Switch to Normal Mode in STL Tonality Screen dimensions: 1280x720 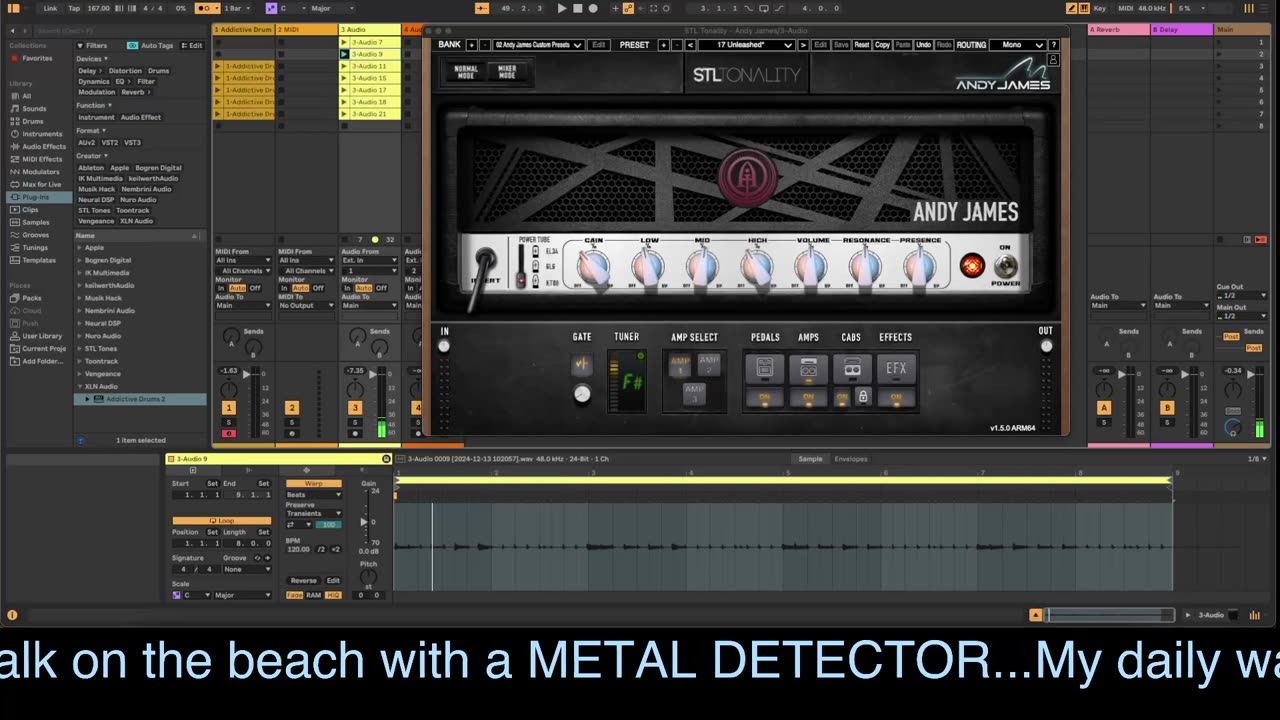pos(466,72)
